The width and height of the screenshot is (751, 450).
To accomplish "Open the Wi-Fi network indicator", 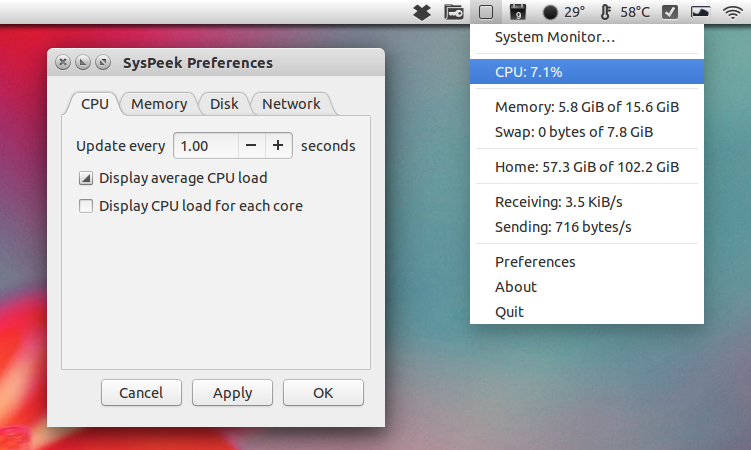I will [733, 12].
